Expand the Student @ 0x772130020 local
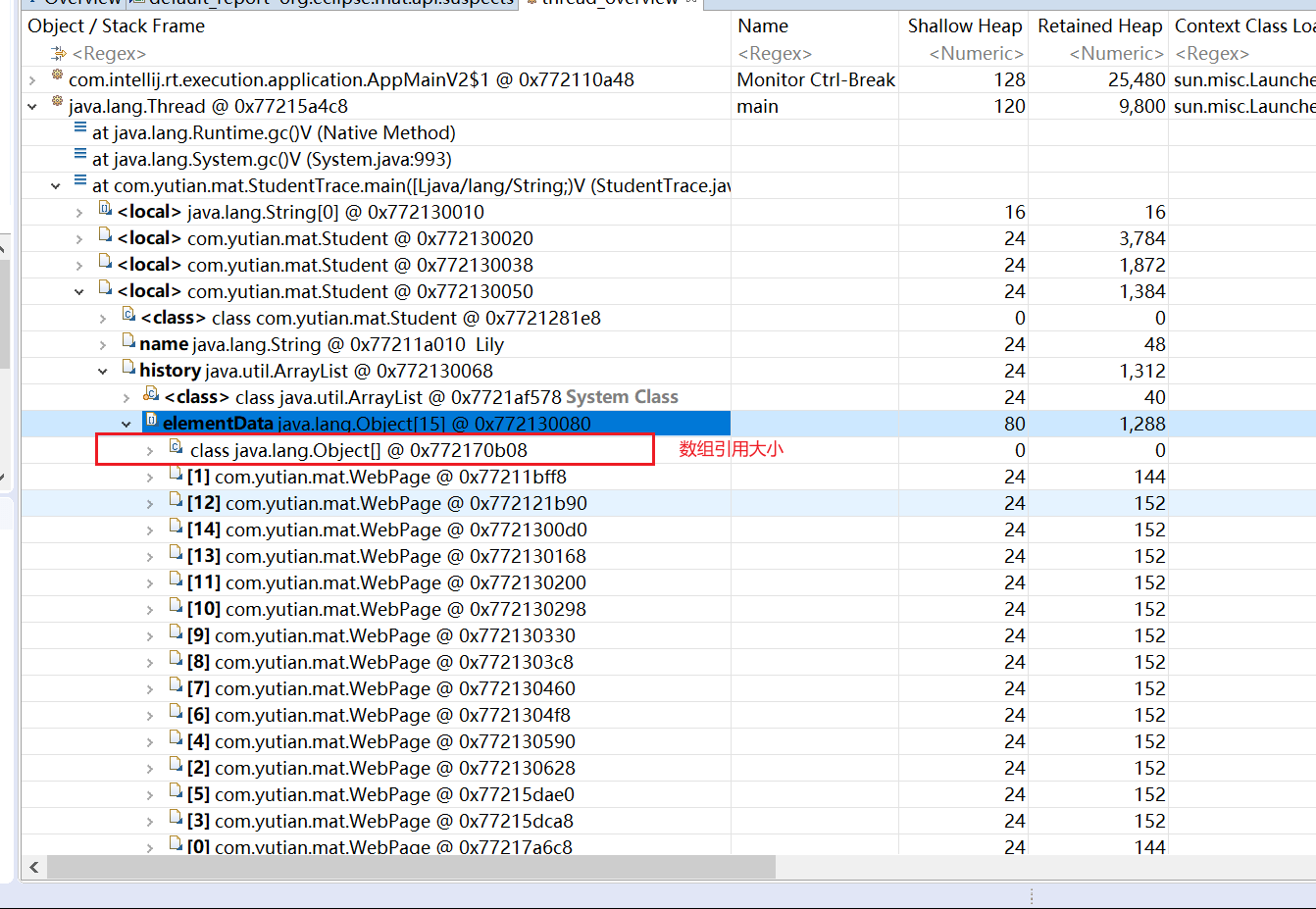 click(79, 239)
